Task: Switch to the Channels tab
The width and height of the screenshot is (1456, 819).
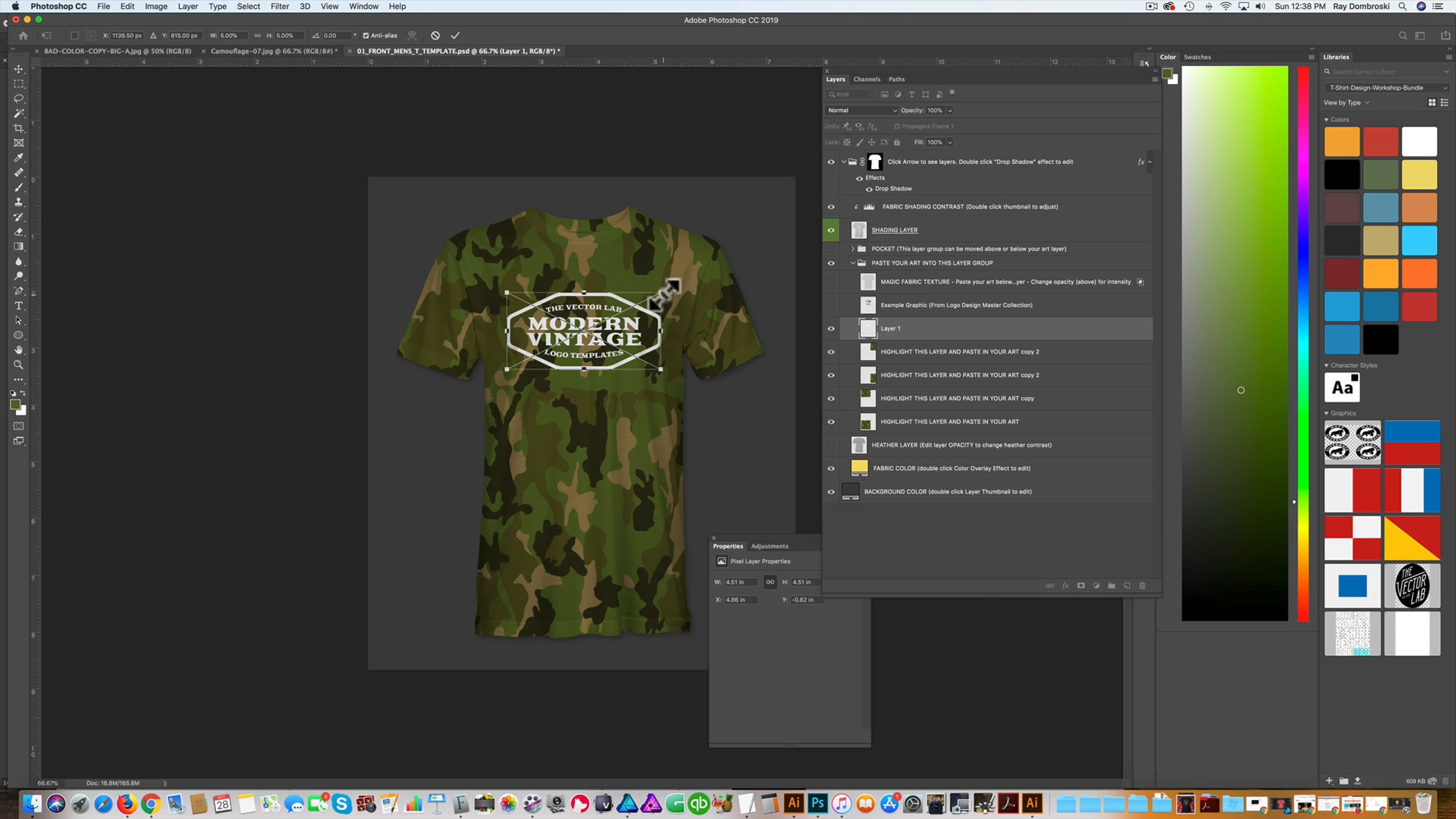Action: click(x=866, y=79)
